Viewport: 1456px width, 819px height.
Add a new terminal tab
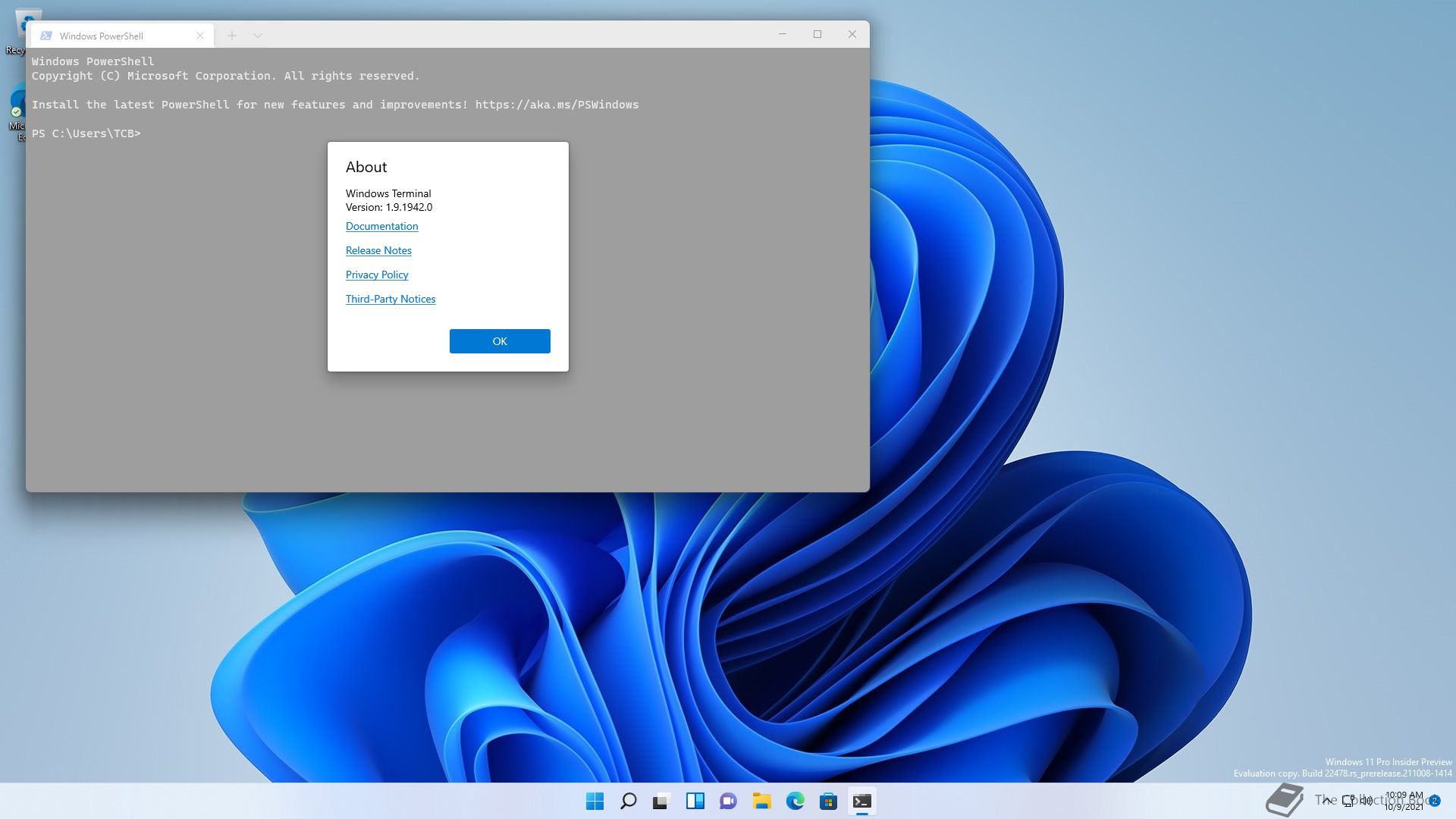[232, 36]
